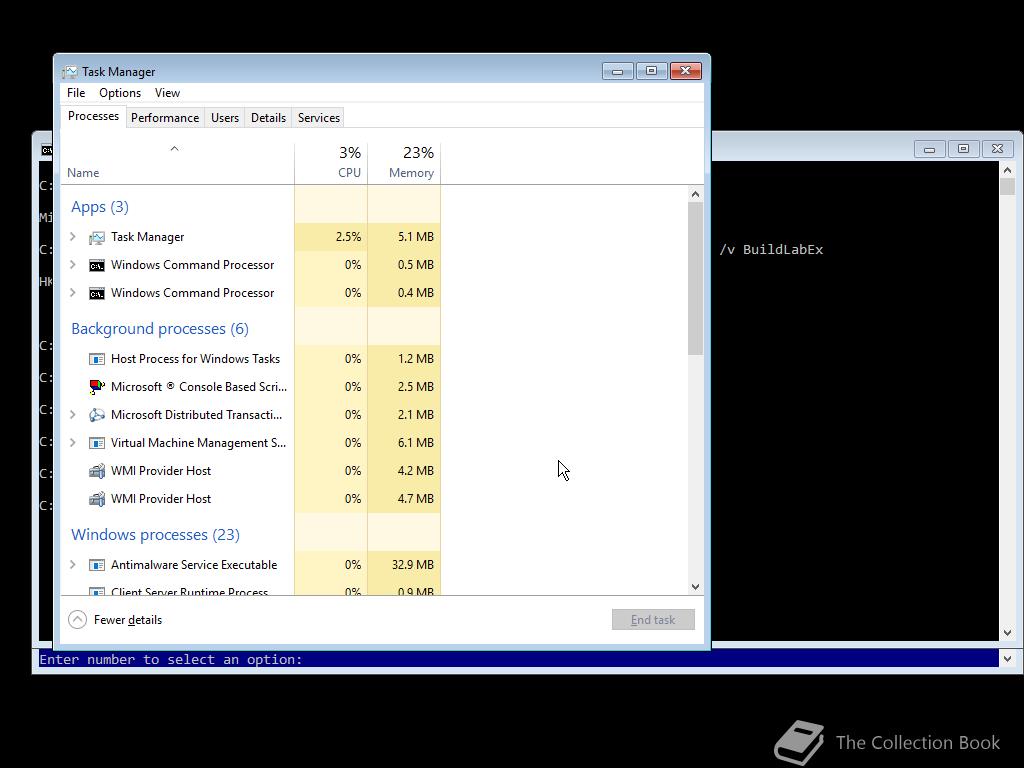Click the Task Manager app row icon
Viewport: 1024px width, 768px height.
[x=97, y=237]
